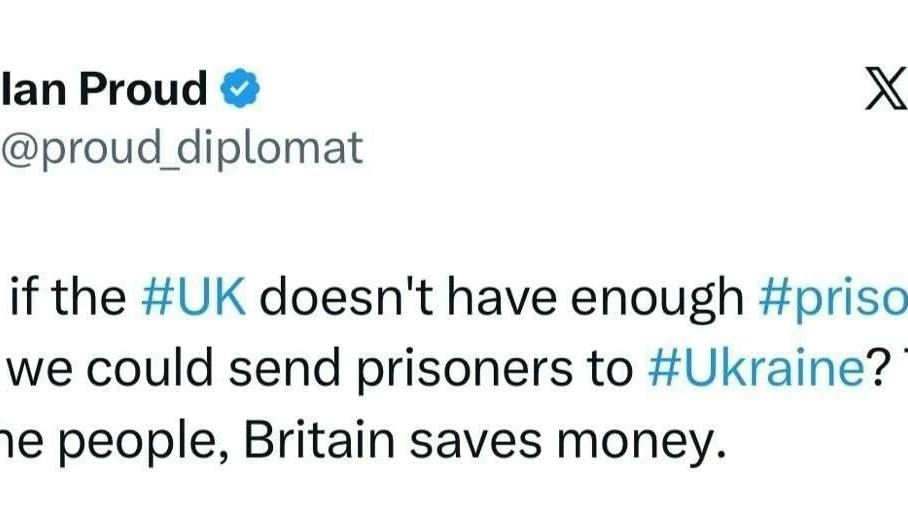This screenshot has width=908, height=511.
Task: Open the #Ukraine hashtag
Action: pyautogui.click(x=756, y=368)
